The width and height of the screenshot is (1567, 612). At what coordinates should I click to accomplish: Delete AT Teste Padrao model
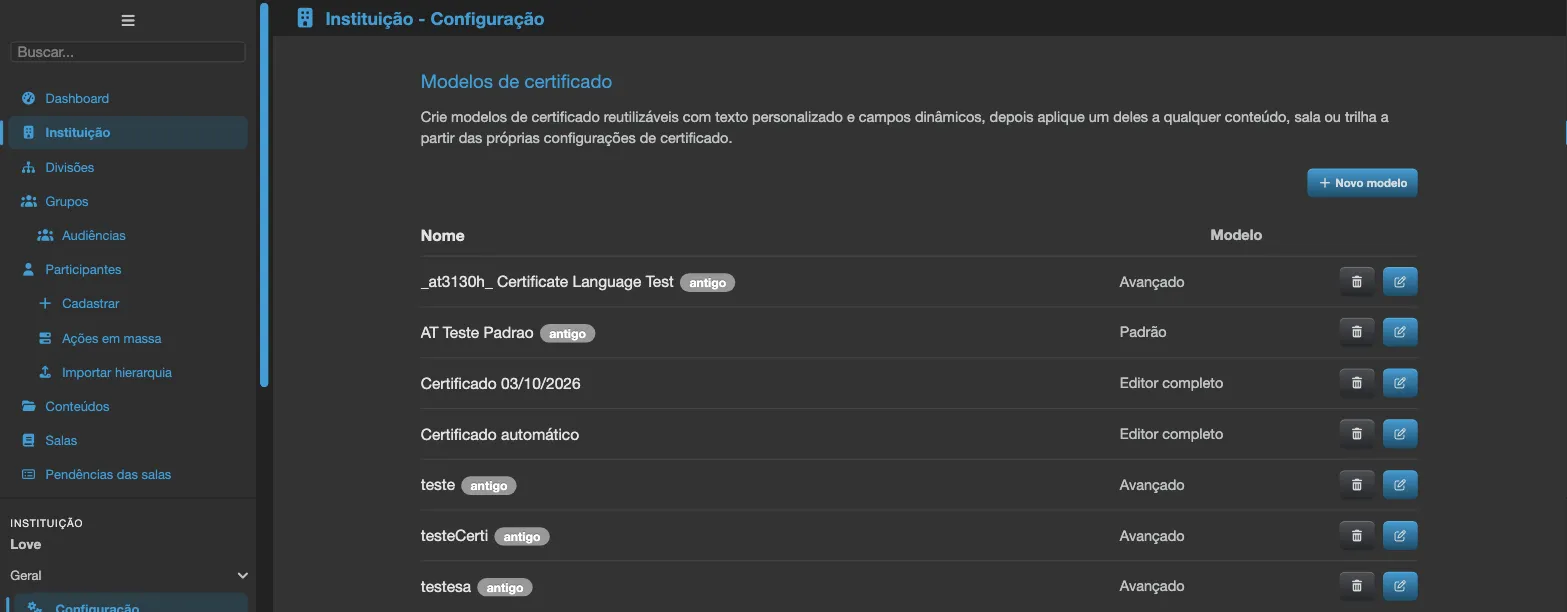click(x=1357, y=332)
